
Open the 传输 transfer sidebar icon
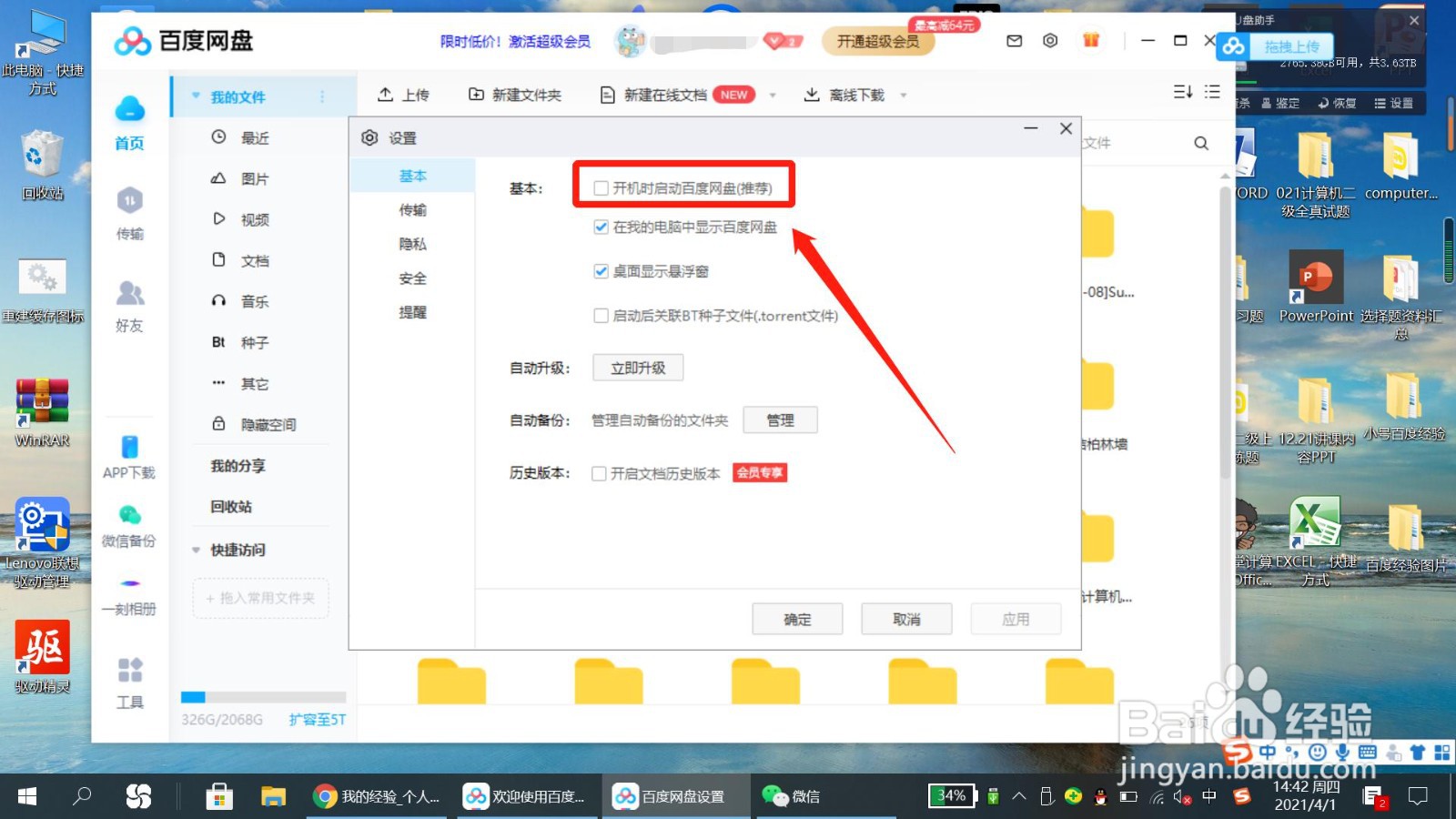[x=129, y=213]
